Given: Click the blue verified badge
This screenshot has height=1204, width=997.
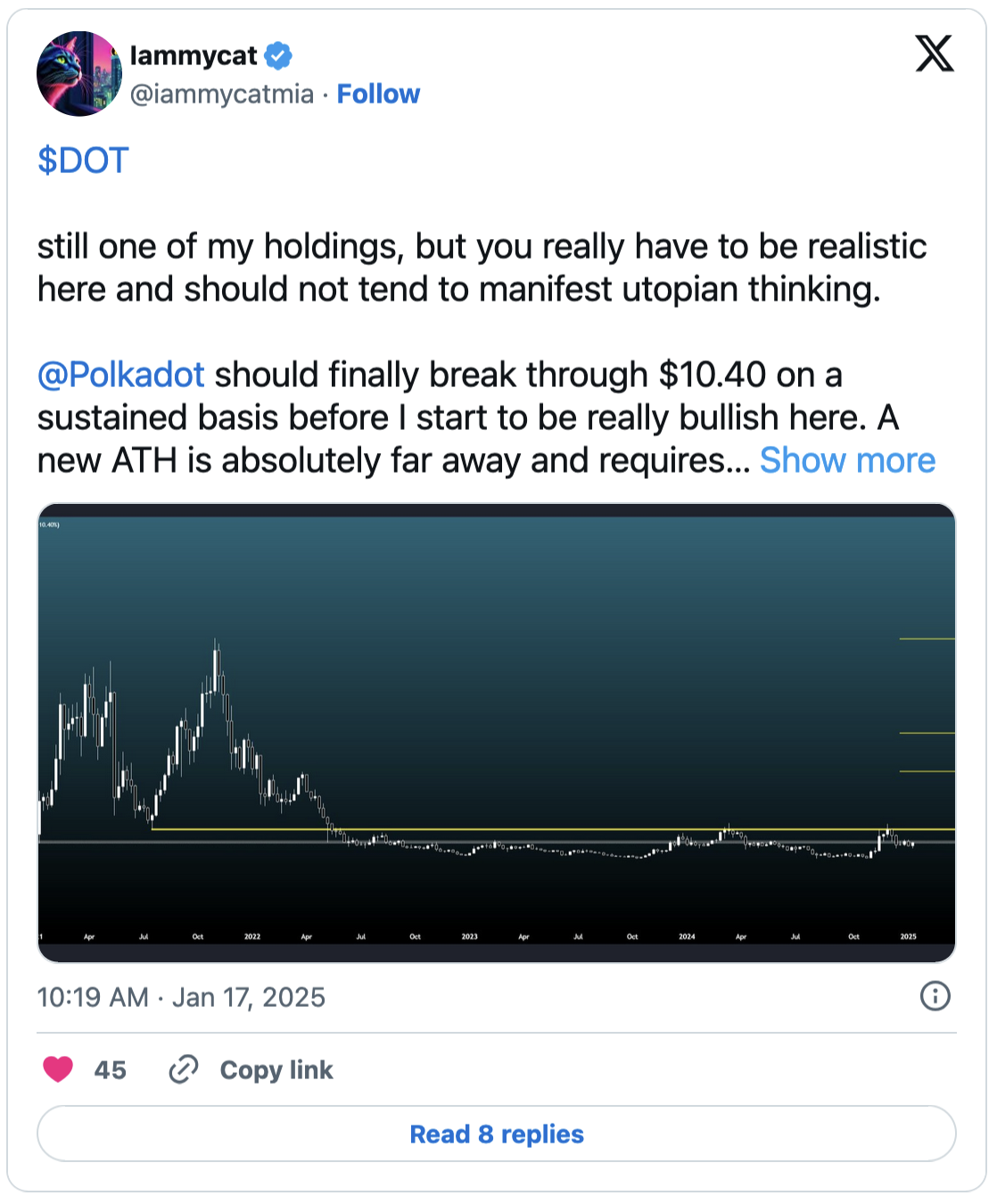Looking at the screenshot, I should click(278, 56).
